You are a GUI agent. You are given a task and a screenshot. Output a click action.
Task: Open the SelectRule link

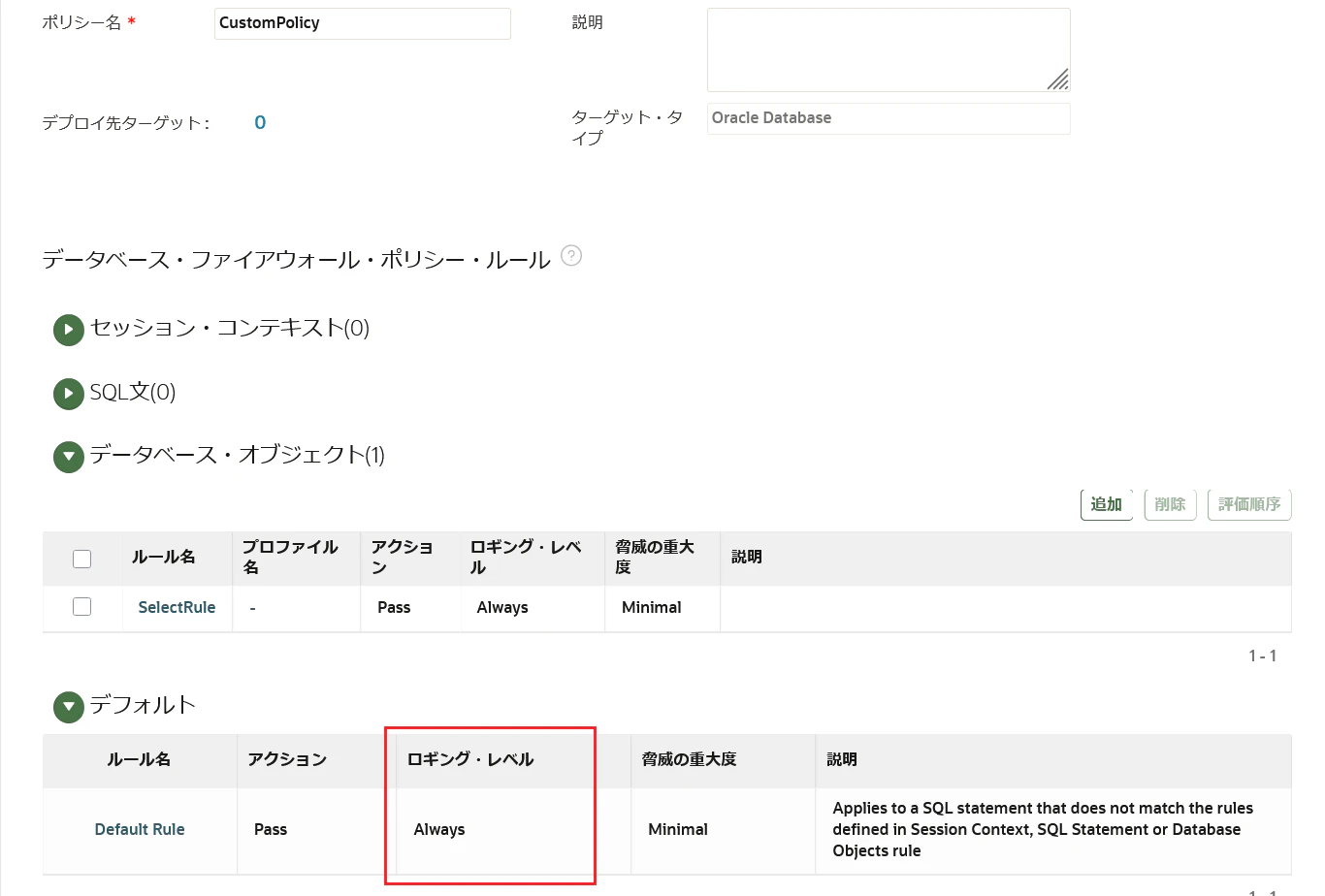(x=177, y=607)
